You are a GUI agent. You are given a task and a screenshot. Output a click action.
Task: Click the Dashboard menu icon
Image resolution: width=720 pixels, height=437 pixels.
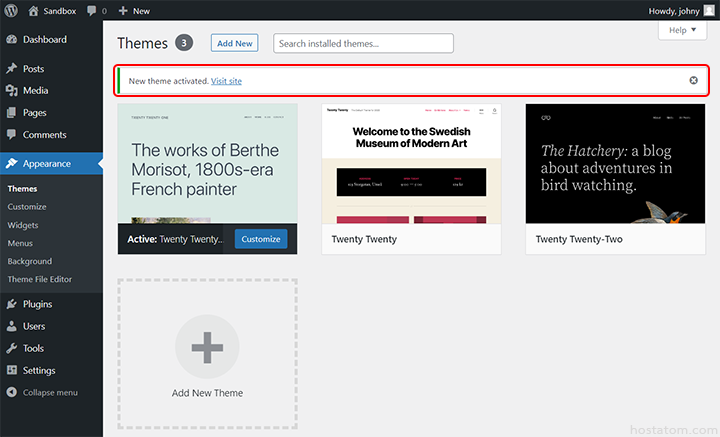click(11, 40)
